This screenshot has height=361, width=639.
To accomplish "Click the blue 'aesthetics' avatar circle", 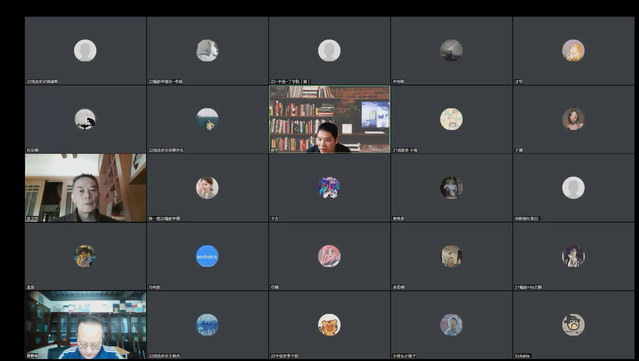I will point(207,256).
